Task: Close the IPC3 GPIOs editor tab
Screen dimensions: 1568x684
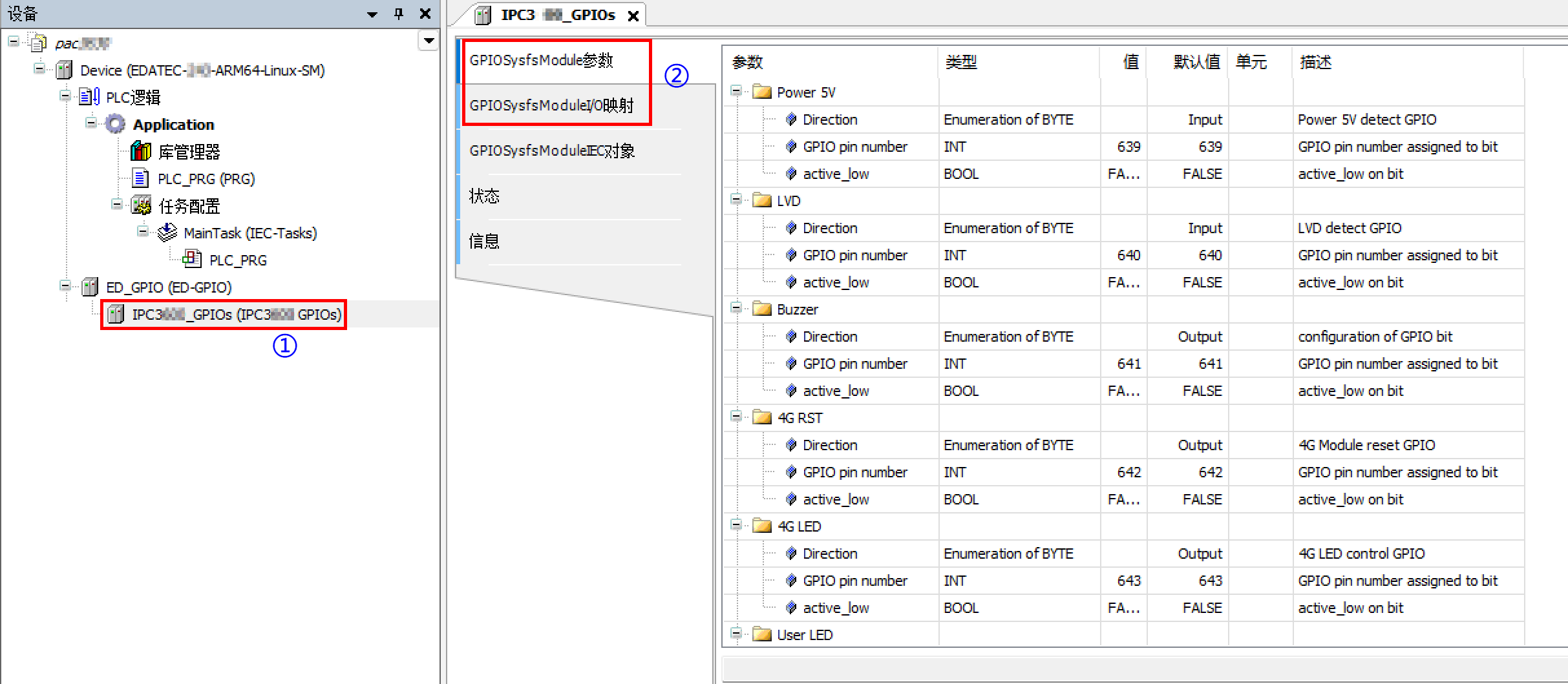Action: [633, 14]
